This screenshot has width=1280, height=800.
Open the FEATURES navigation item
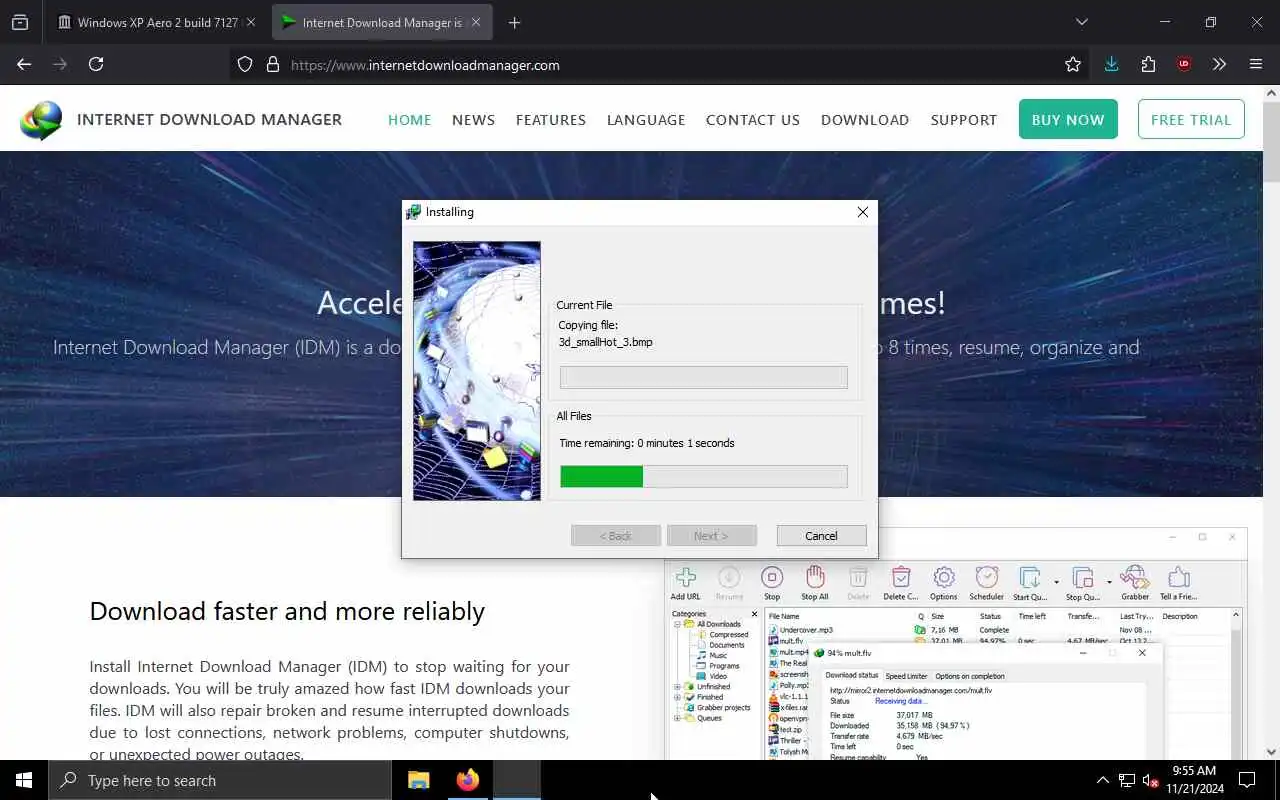(x=551, y=119)
